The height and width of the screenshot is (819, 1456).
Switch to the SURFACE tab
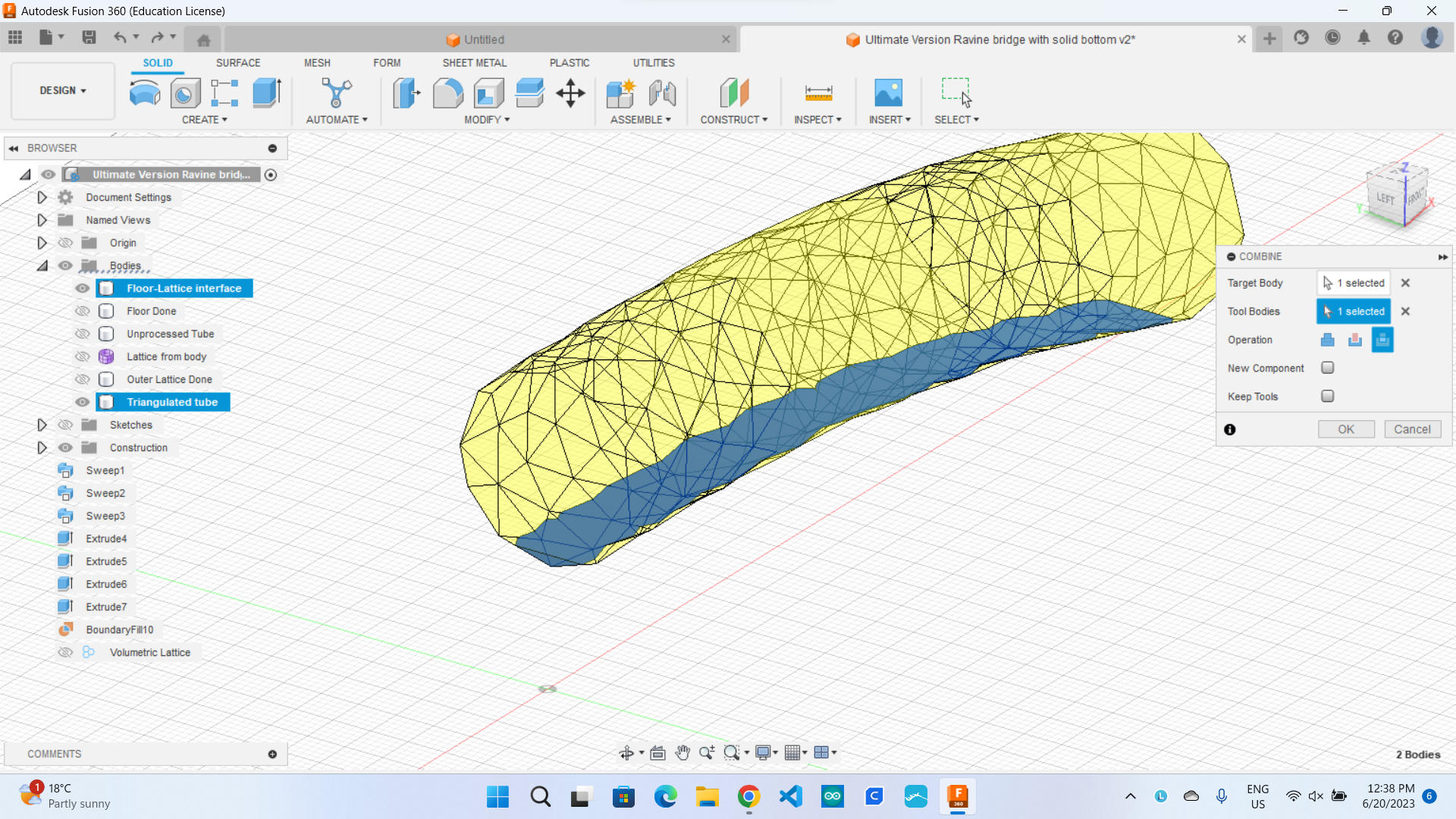pyautogui.click(x=237, y=63)
